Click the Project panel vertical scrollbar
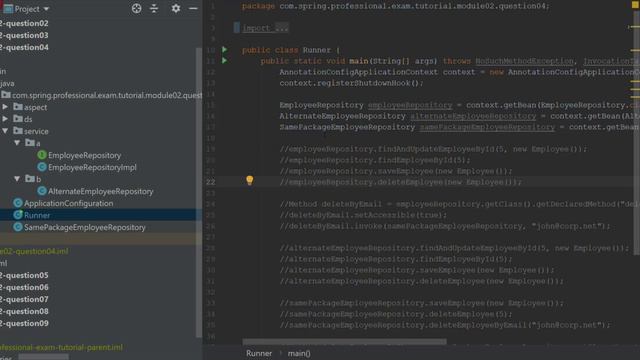640x360 pixels. (199, 192)
